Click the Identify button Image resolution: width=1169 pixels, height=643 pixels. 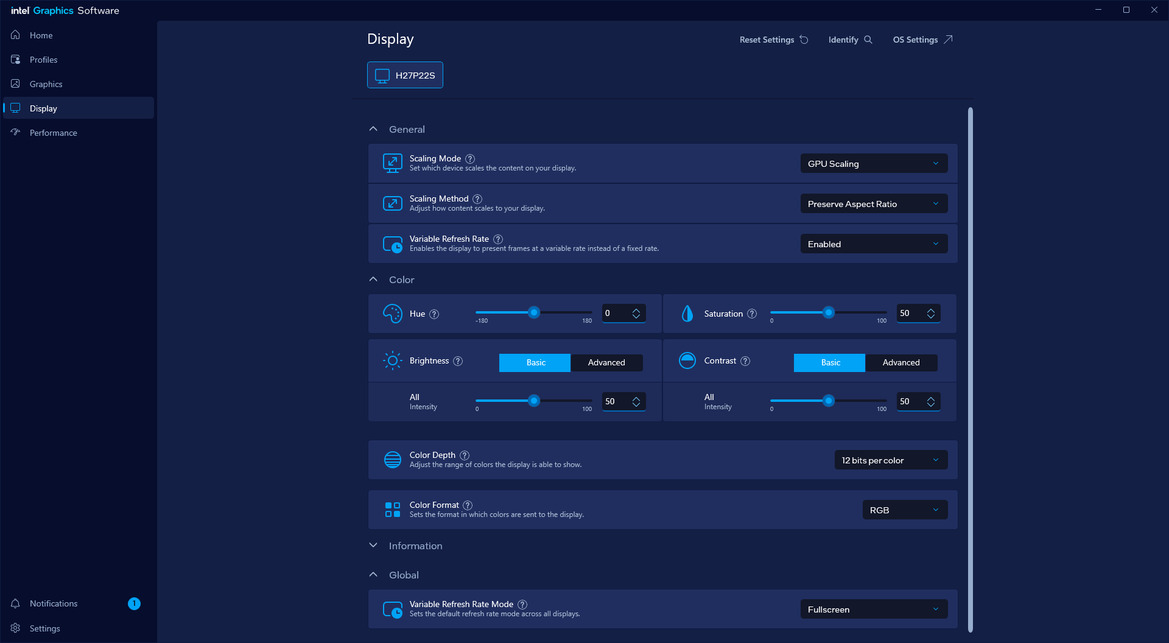coord(851,40)
